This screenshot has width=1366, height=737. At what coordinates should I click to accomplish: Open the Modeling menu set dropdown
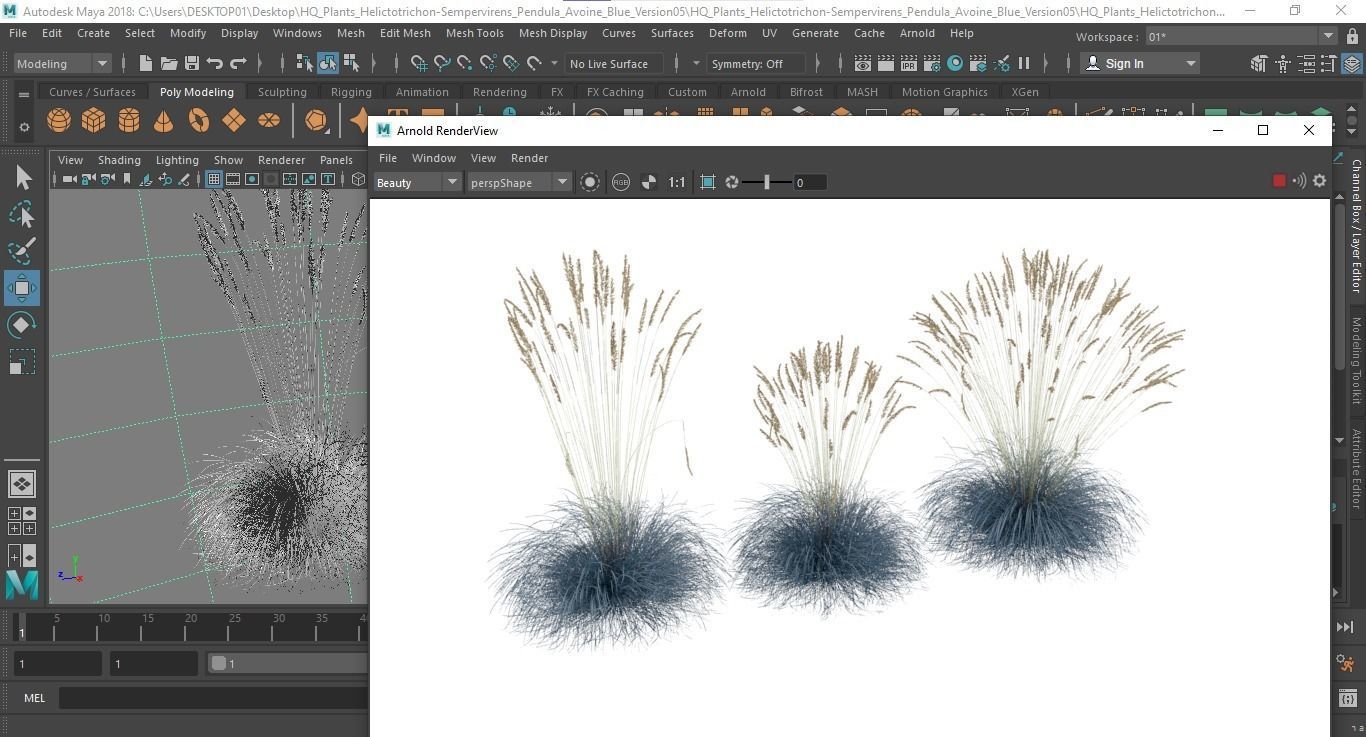coord(62,63)
